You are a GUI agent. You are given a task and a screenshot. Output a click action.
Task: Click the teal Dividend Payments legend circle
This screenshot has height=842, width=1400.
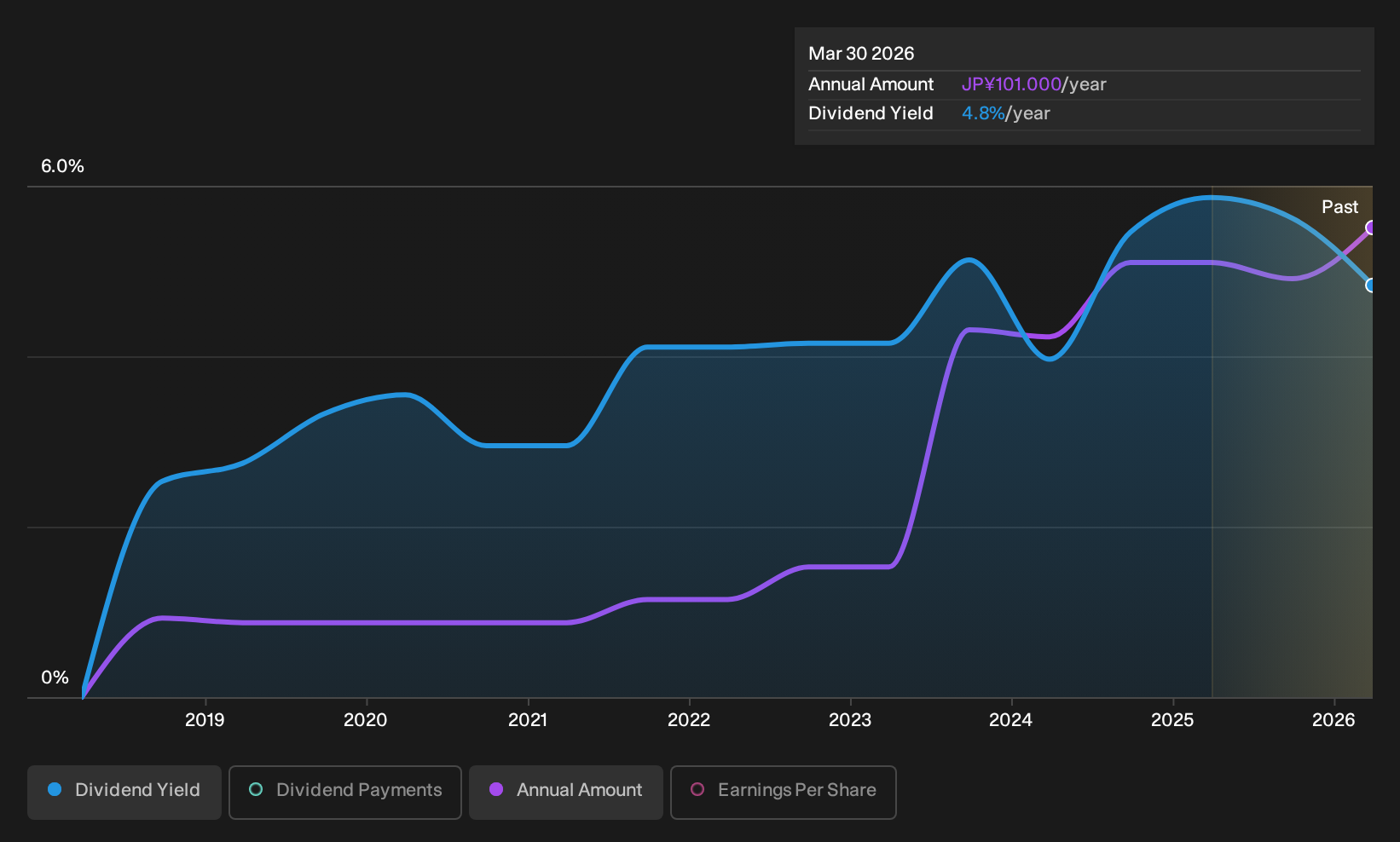(x=256, y=789)
